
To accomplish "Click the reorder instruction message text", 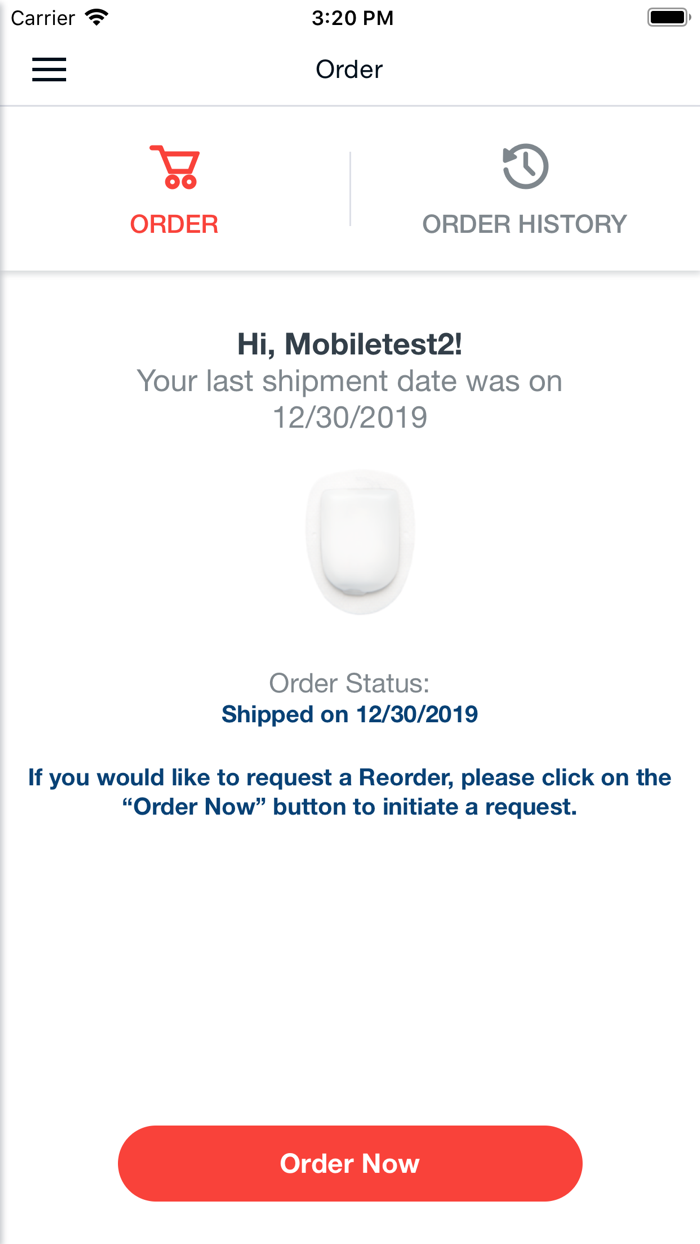I will pyautogui.click(x=349, y=791).
